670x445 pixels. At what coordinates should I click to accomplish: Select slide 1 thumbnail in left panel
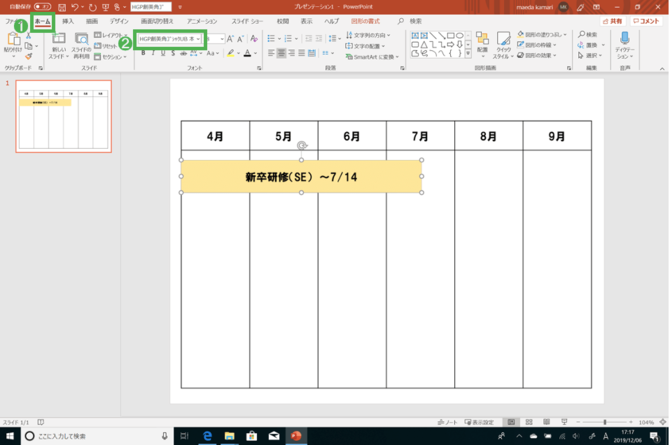coord(64,116)
